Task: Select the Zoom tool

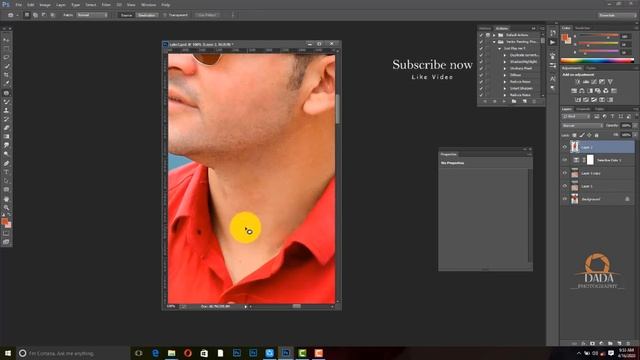Action: (x=6, y=207)
